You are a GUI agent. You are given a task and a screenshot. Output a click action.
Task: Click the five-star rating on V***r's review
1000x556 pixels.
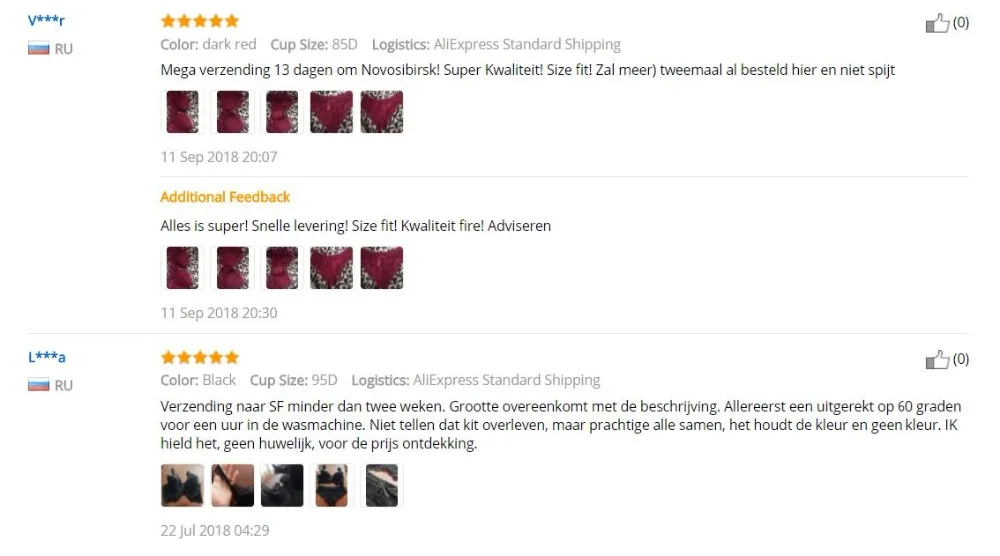200,21
